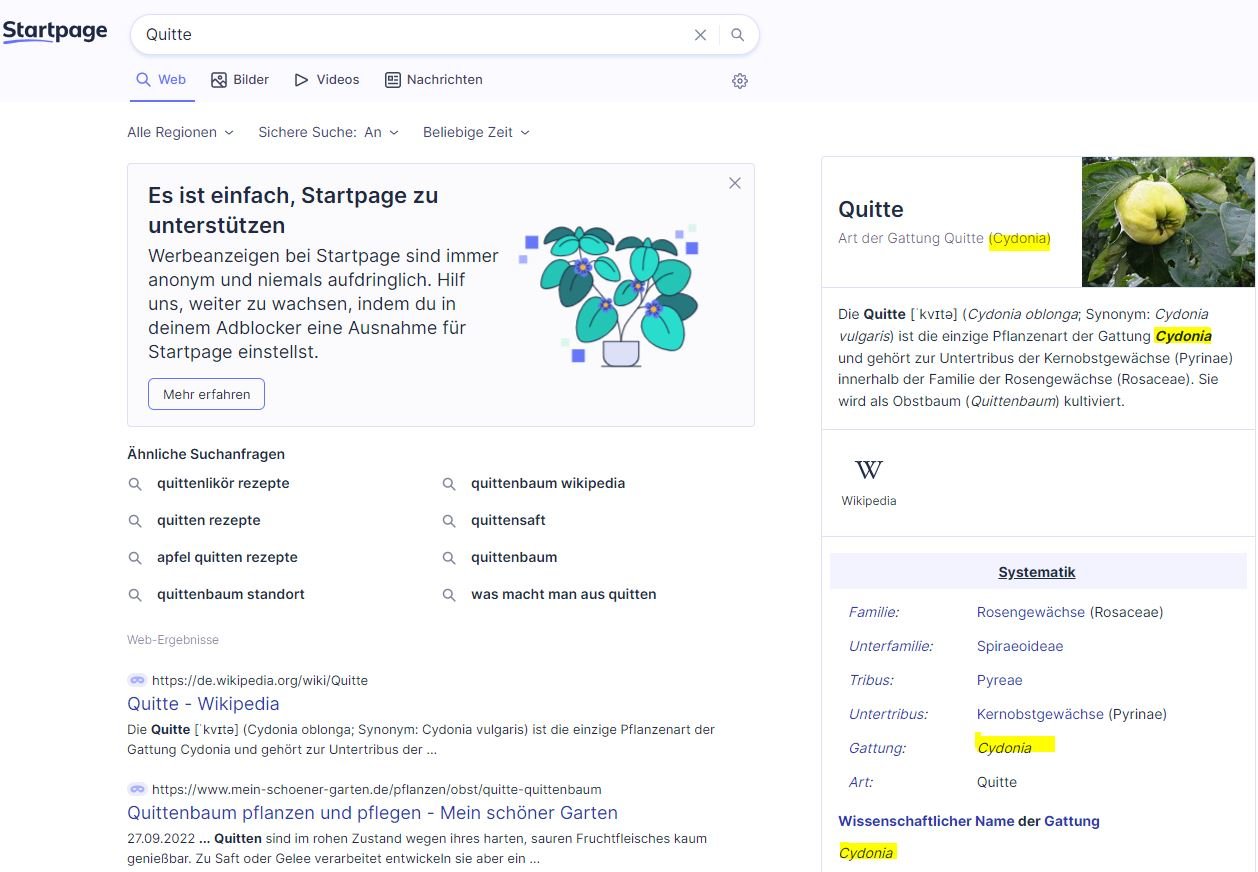Viewport: 1258px width, 872px height.
Task: Search for quittenlikör rezepte suggestion
Action: 223,483
